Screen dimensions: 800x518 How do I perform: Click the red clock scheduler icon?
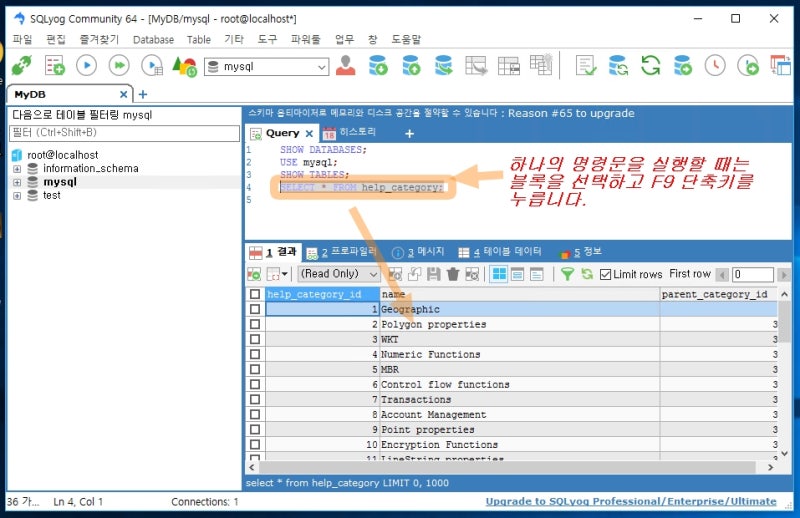pyautogui.click(x=715, y=65)
